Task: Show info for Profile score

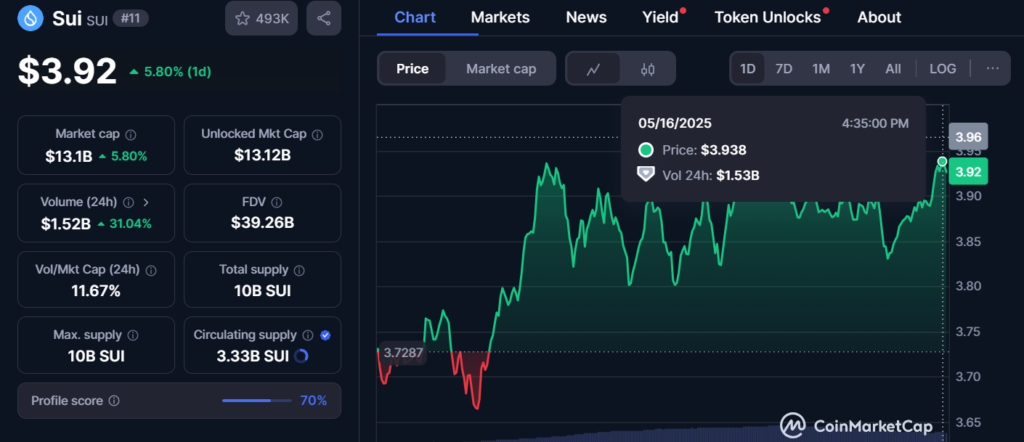Action: click(x=114, y=400)
